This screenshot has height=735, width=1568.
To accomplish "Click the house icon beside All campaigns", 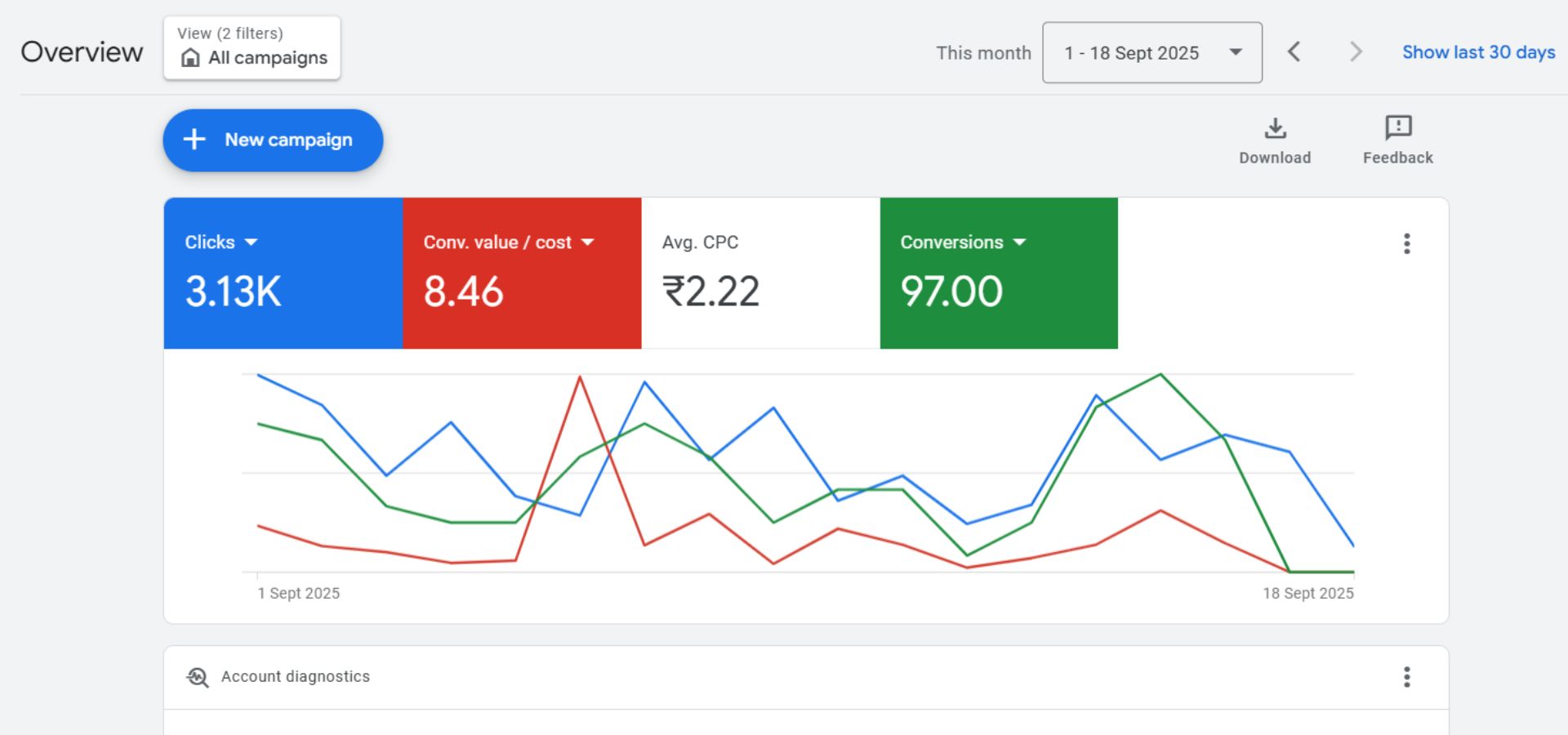I will click(x=190, y=58).
